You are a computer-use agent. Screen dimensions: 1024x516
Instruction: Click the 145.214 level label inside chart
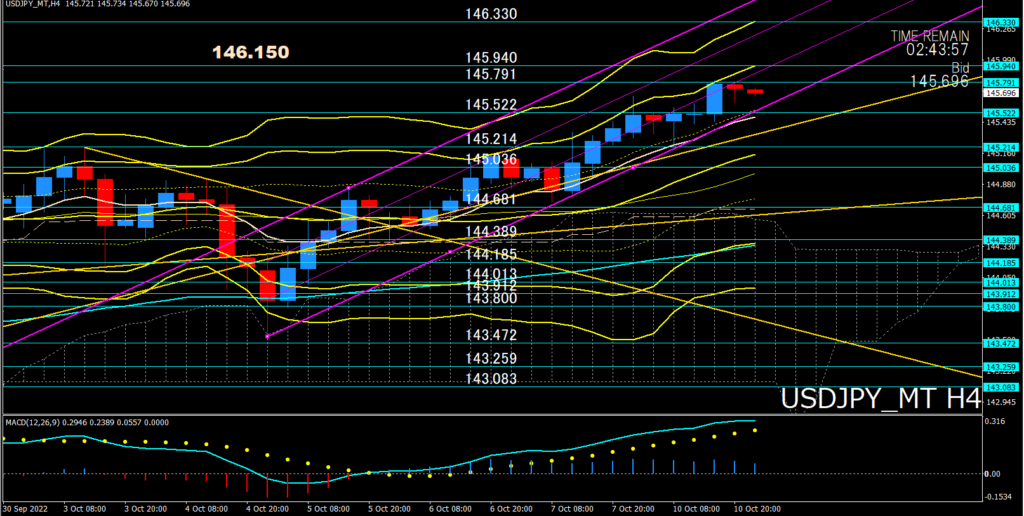491,139
